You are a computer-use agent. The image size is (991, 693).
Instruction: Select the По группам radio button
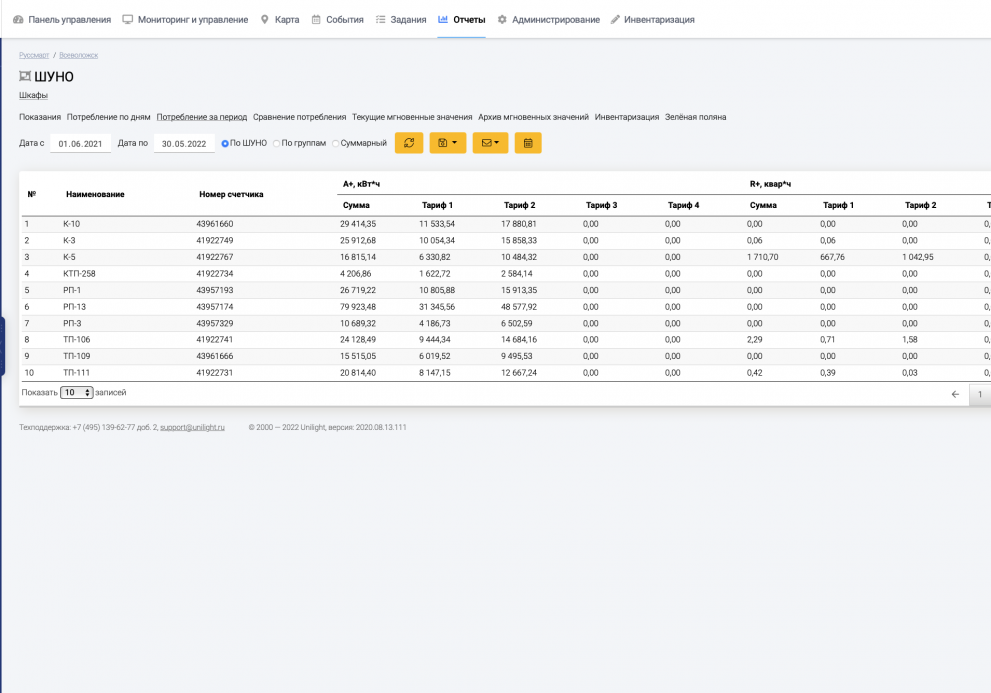(276, 143)
